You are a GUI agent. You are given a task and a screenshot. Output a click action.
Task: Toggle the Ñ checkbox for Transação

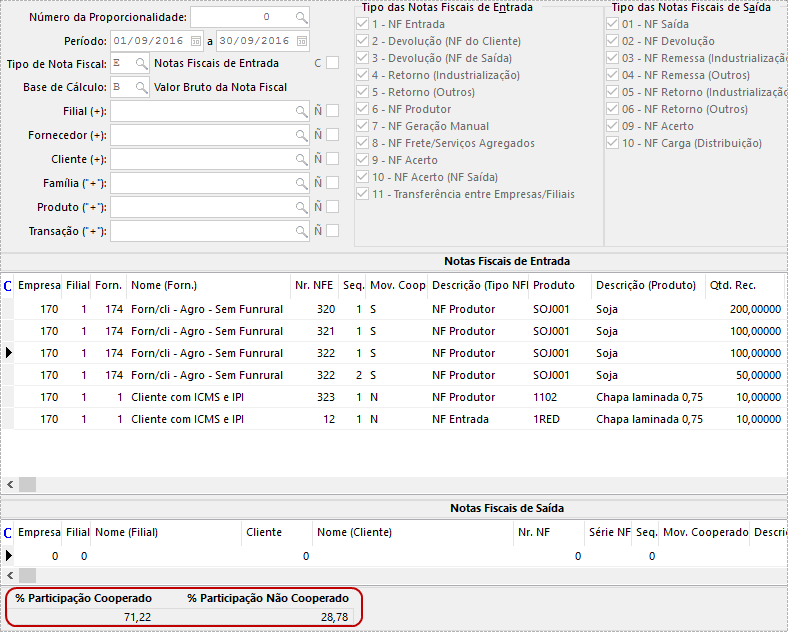[x=332, y=231]
